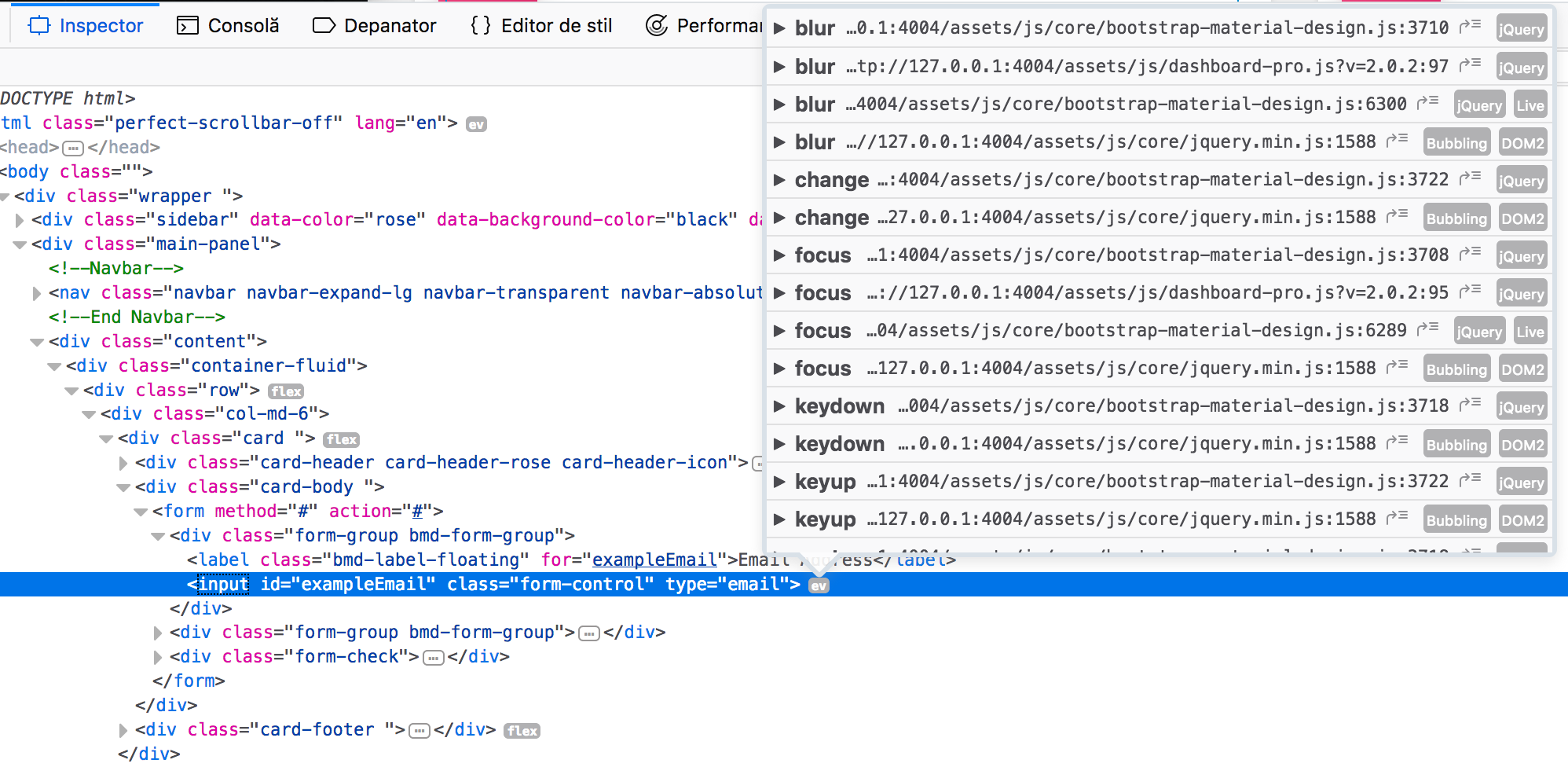Click the '#' action link in the form tag

click(417, 511)
